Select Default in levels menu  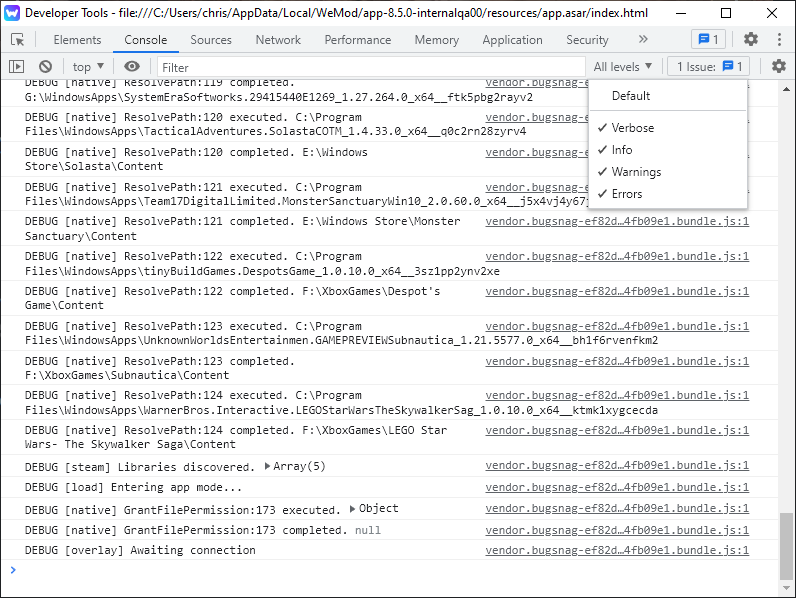click(631, 96)
